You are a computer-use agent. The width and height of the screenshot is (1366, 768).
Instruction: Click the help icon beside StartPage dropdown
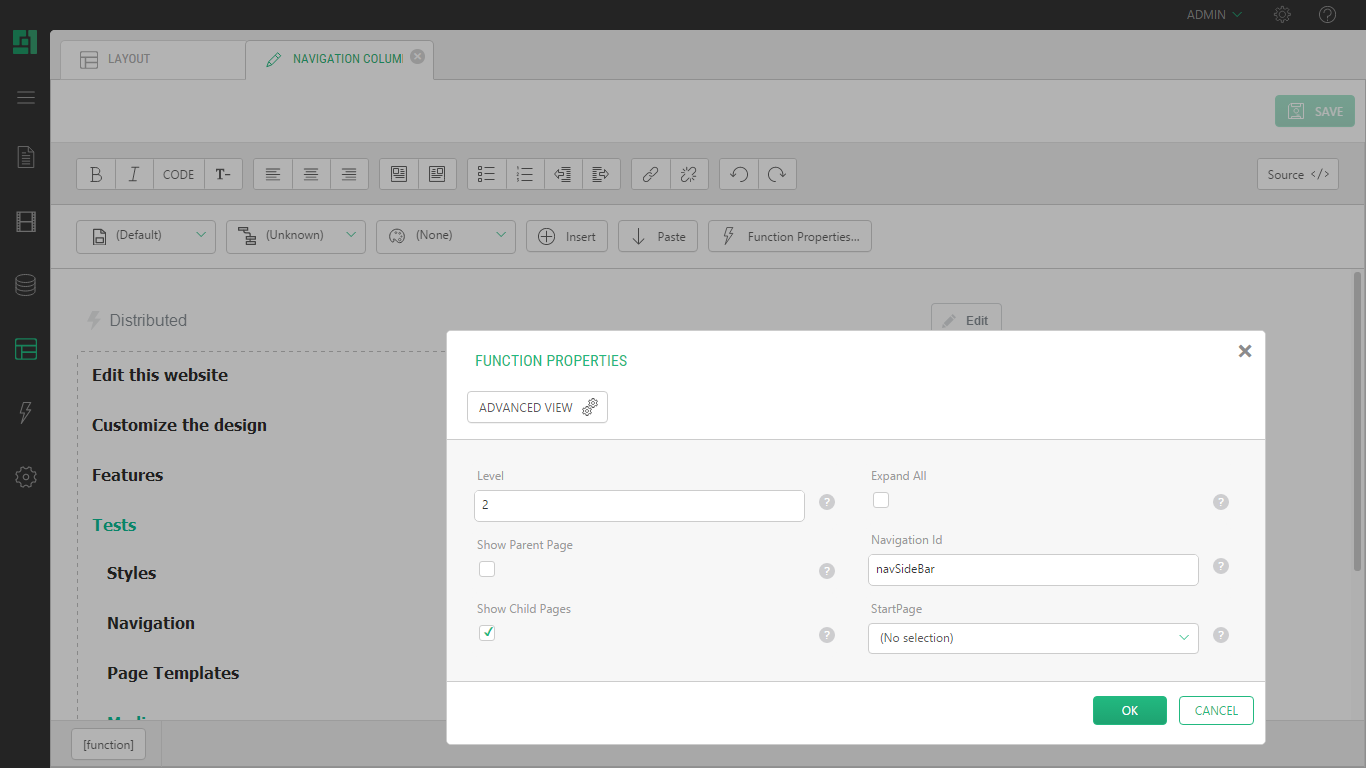tap(1221, 635)
